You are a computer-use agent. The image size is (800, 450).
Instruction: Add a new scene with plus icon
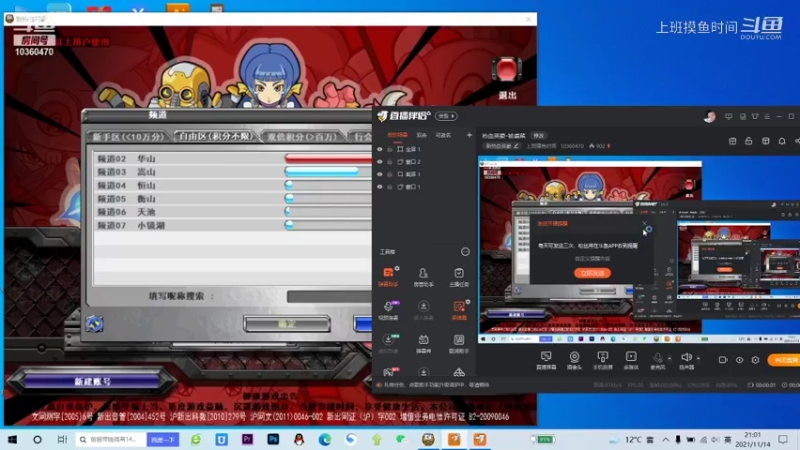coord(469,135)
